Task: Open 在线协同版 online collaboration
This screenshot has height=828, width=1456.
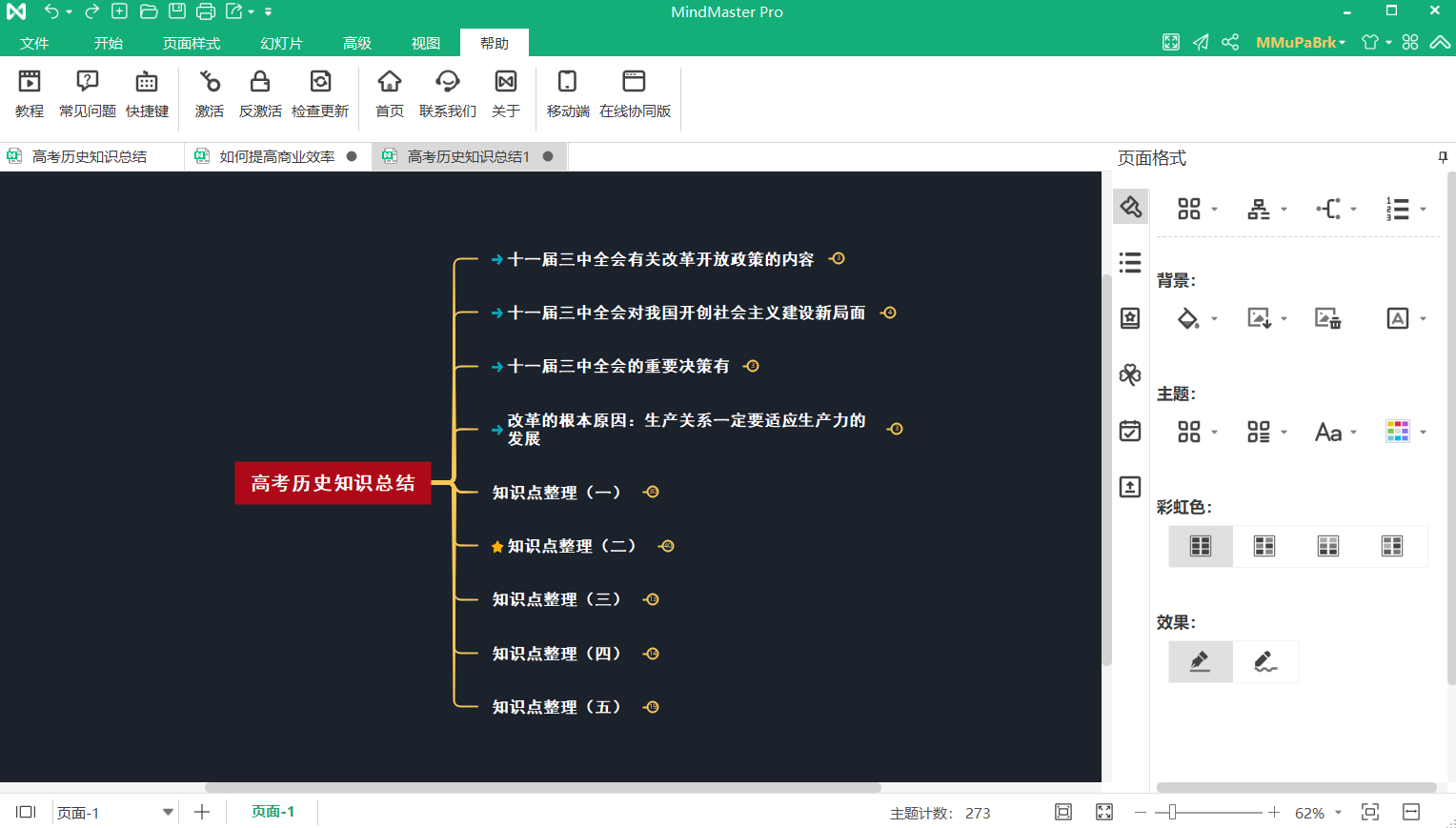Action: [635, 93]
